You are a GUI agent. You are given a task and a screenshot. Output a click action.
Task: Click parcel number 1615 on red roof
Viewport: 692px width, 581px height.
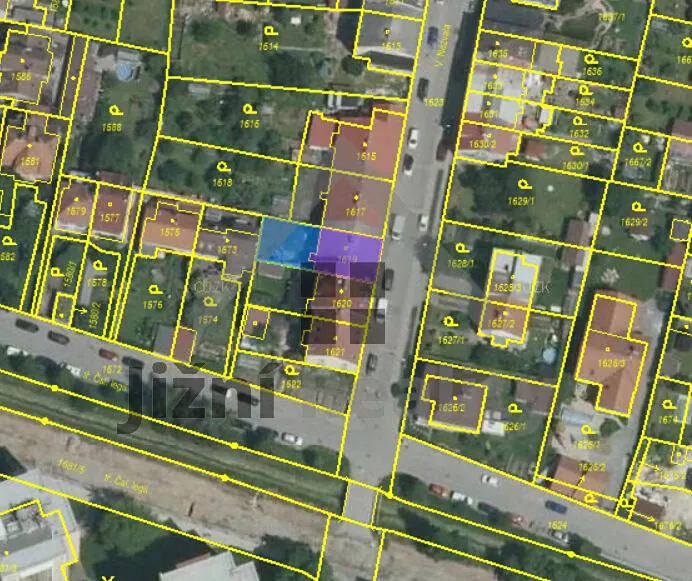tap(366, 156)
